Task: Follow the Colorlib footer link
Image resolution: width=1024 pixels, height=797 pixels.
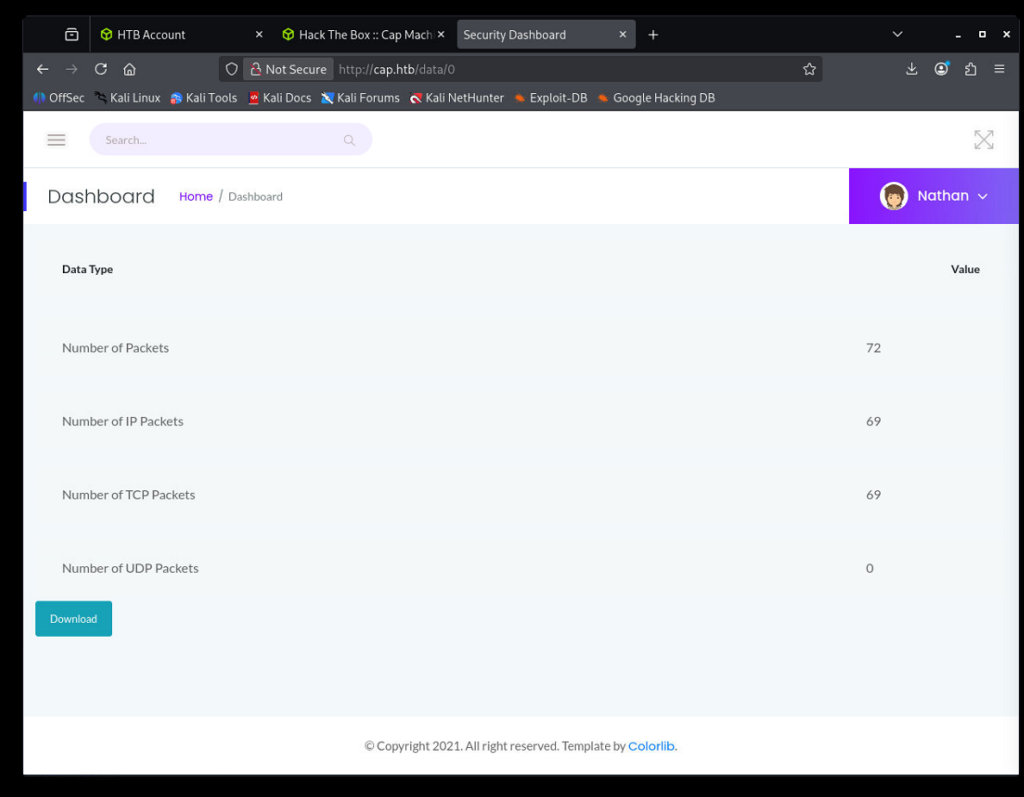Action: pos(651,746)
